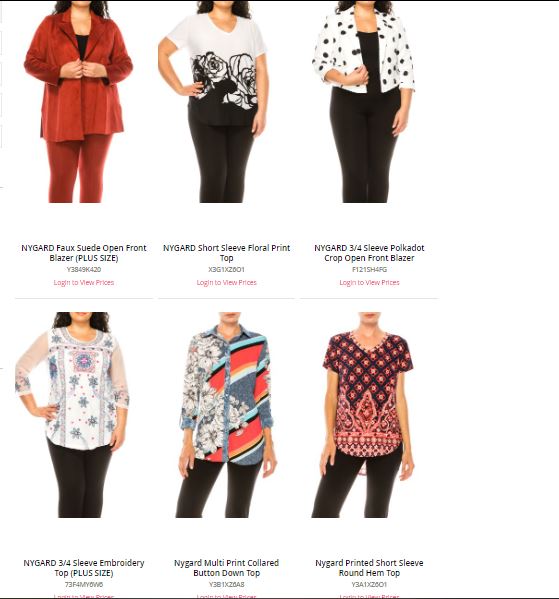Select product code Y3849K420
The height and width of the screenshot is (599, 559).
[84, 270]
